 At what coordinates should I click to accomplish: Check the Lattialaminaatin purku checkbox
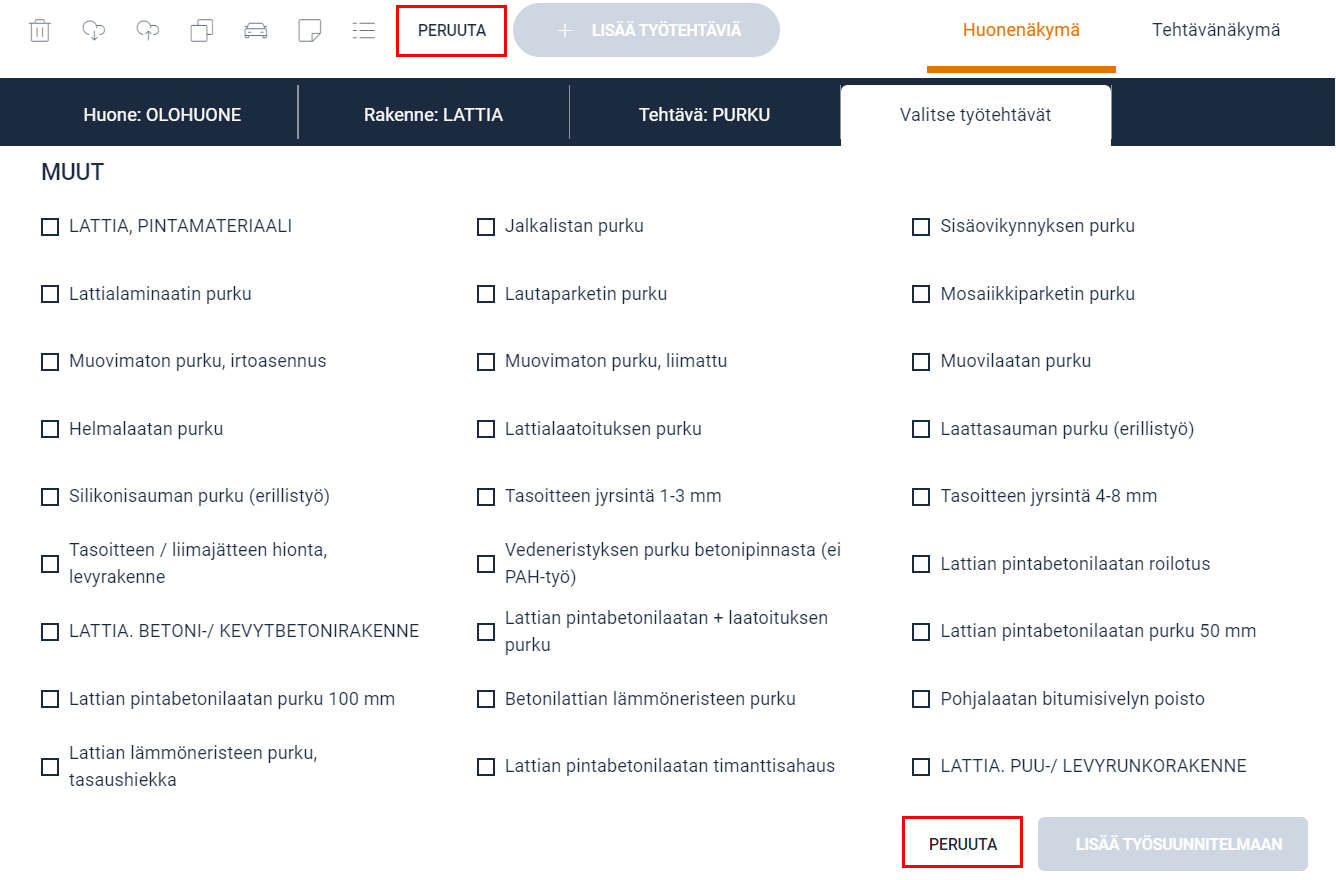pyautogui.click(x=50, y=294)
